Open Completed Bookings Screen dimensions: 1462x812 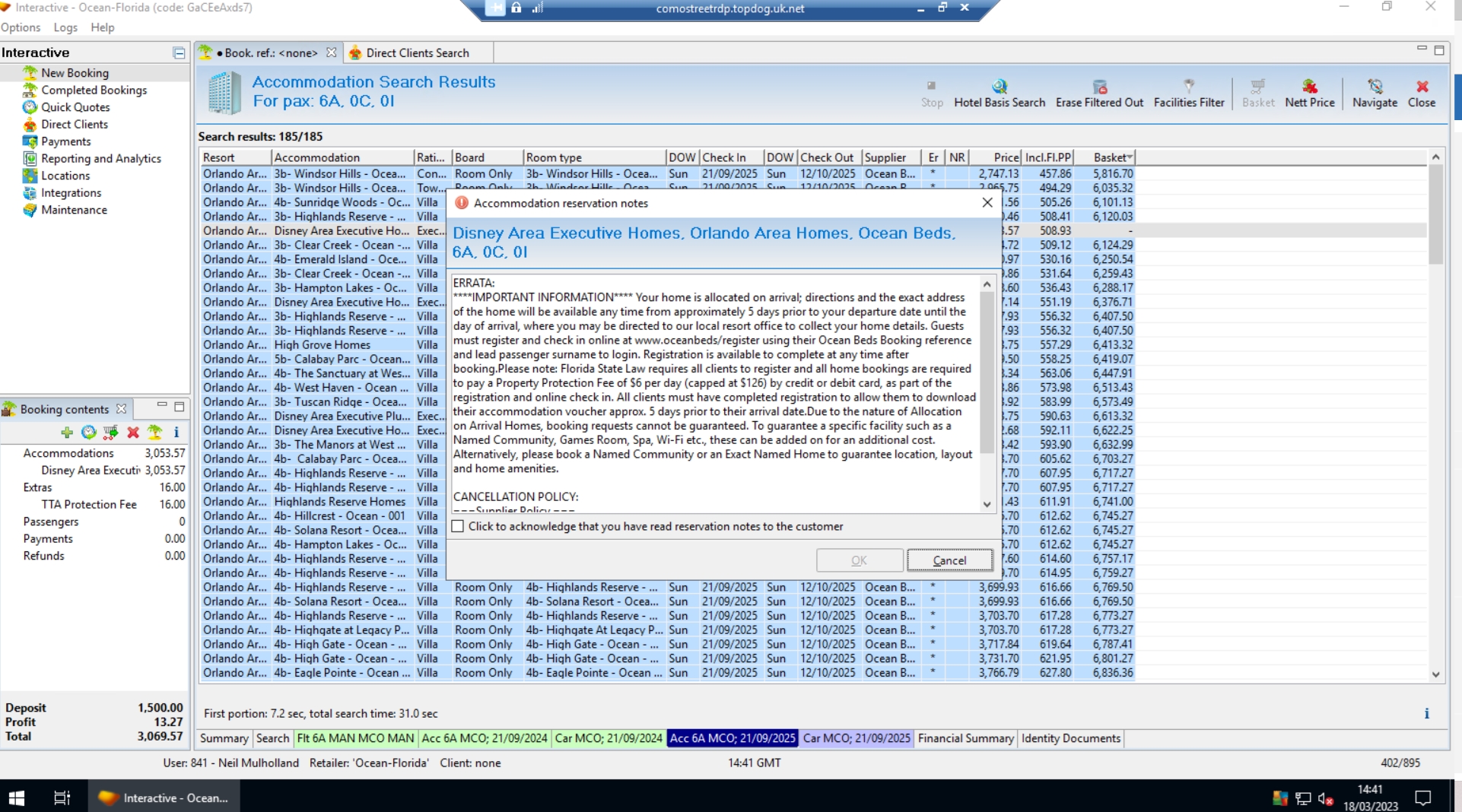[94, 90]
